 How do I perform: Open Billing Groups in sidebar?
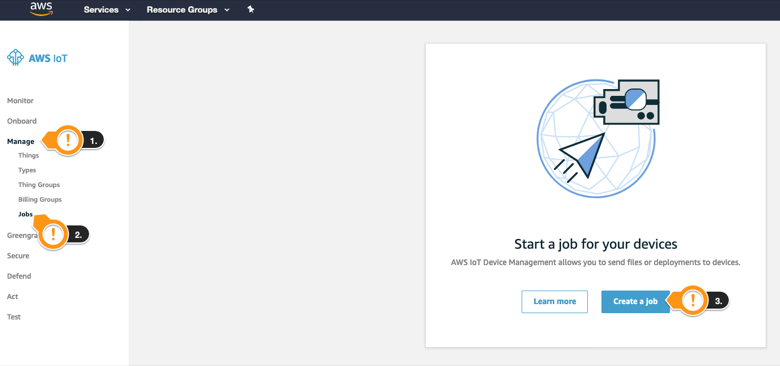pyautogui.click(x=40, y=199)
